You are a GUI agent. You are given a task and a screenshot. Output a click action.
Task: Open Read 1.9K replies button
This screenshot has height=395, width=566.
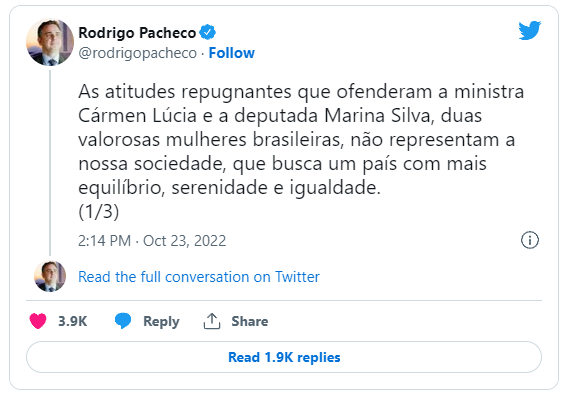(x=284, y=357)
